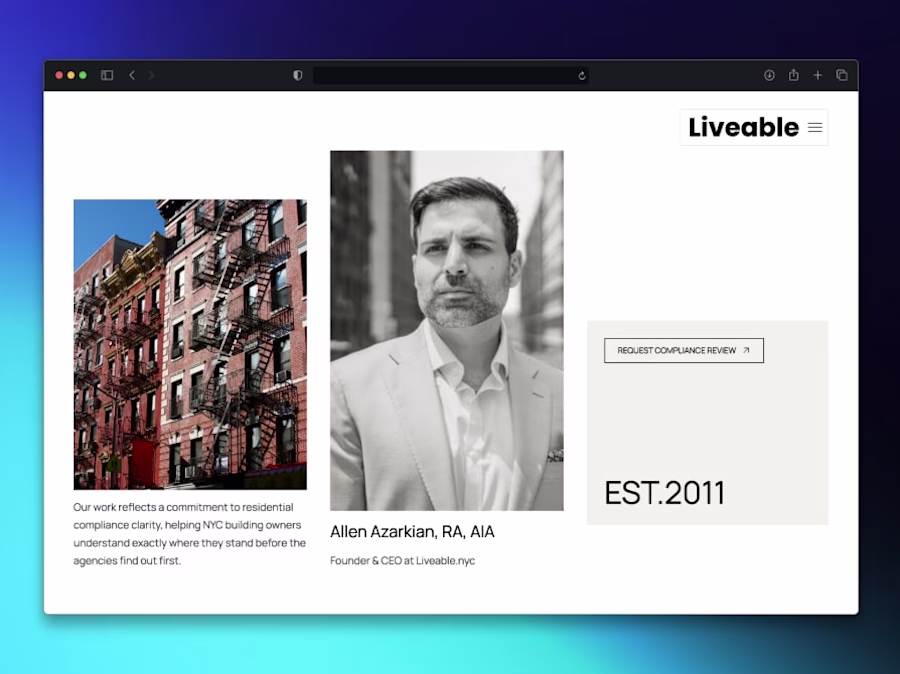Add a new tab with plus icon

pyautogui.click(x=817, y=75)
